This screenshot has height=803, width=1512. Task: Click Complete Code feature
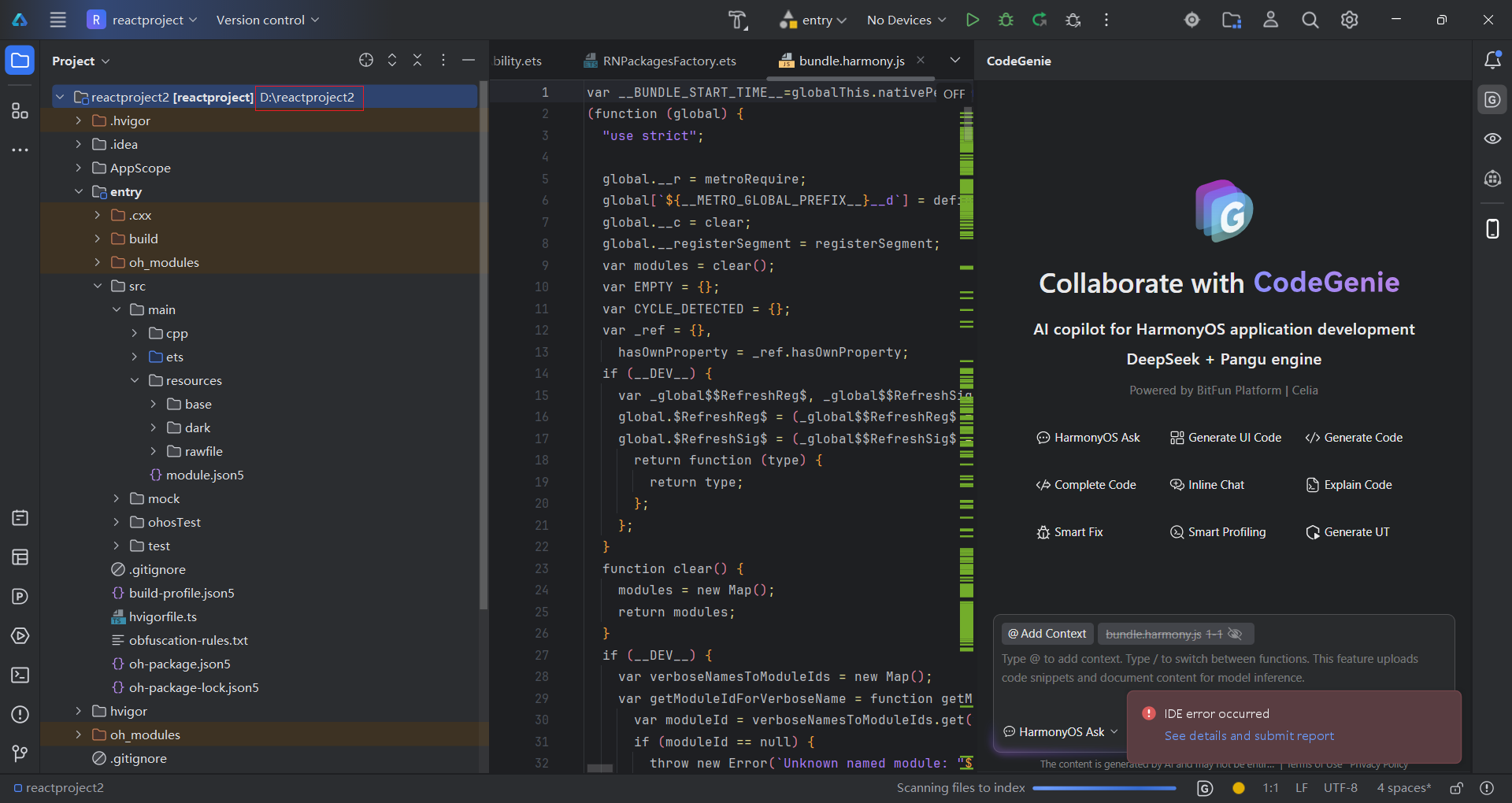(1086, 485)
